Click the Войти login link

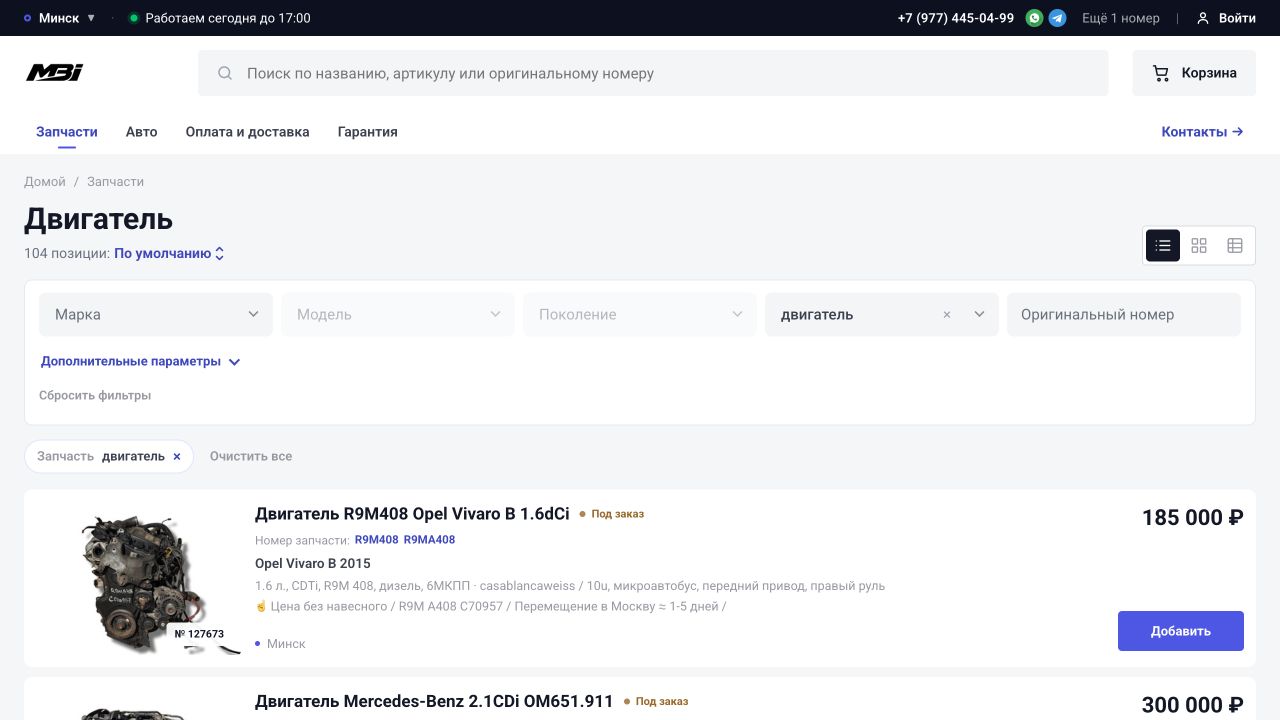pos(1226,18)
